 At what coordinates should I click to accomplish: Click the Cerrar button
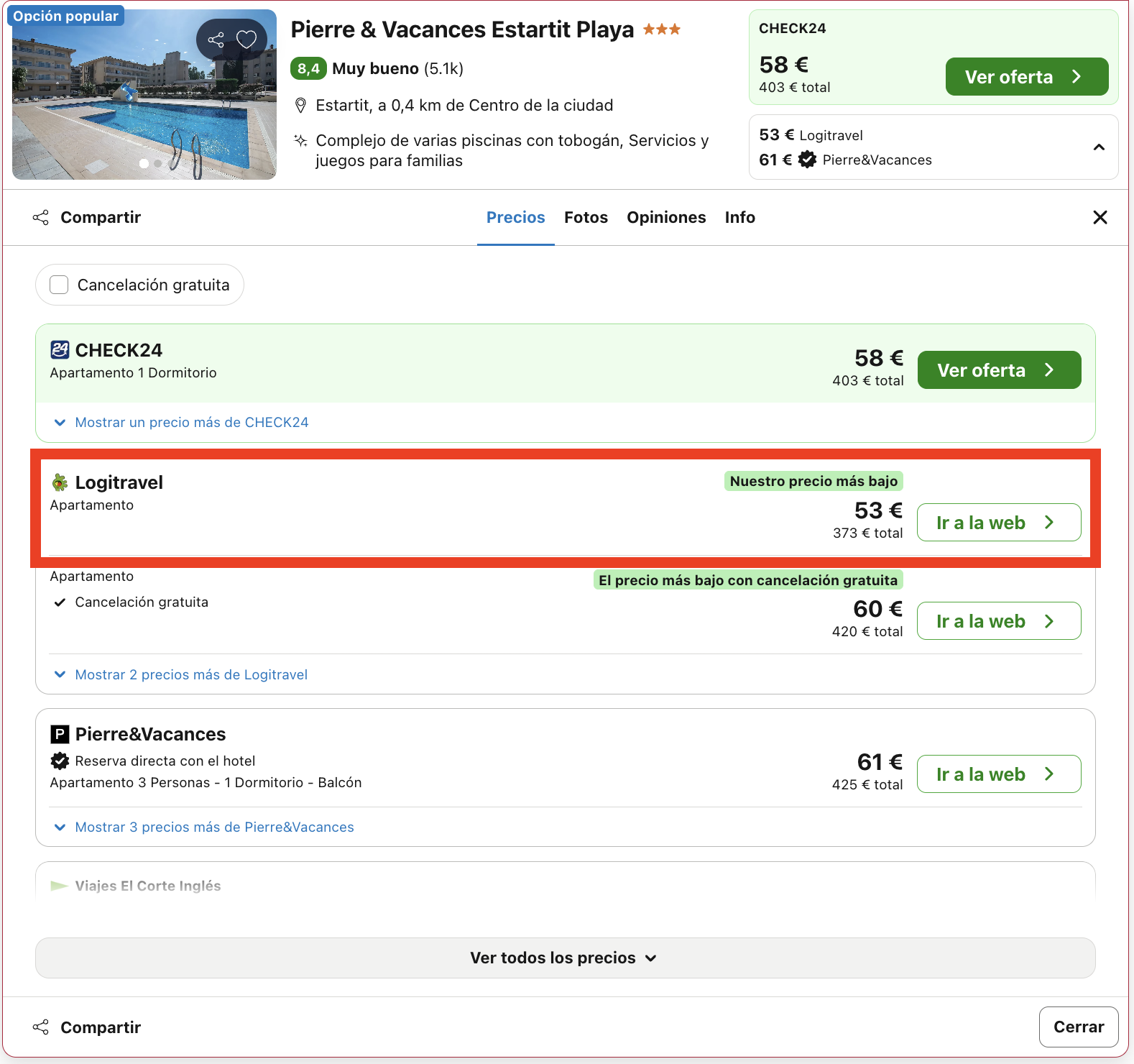point(1078,1027)
